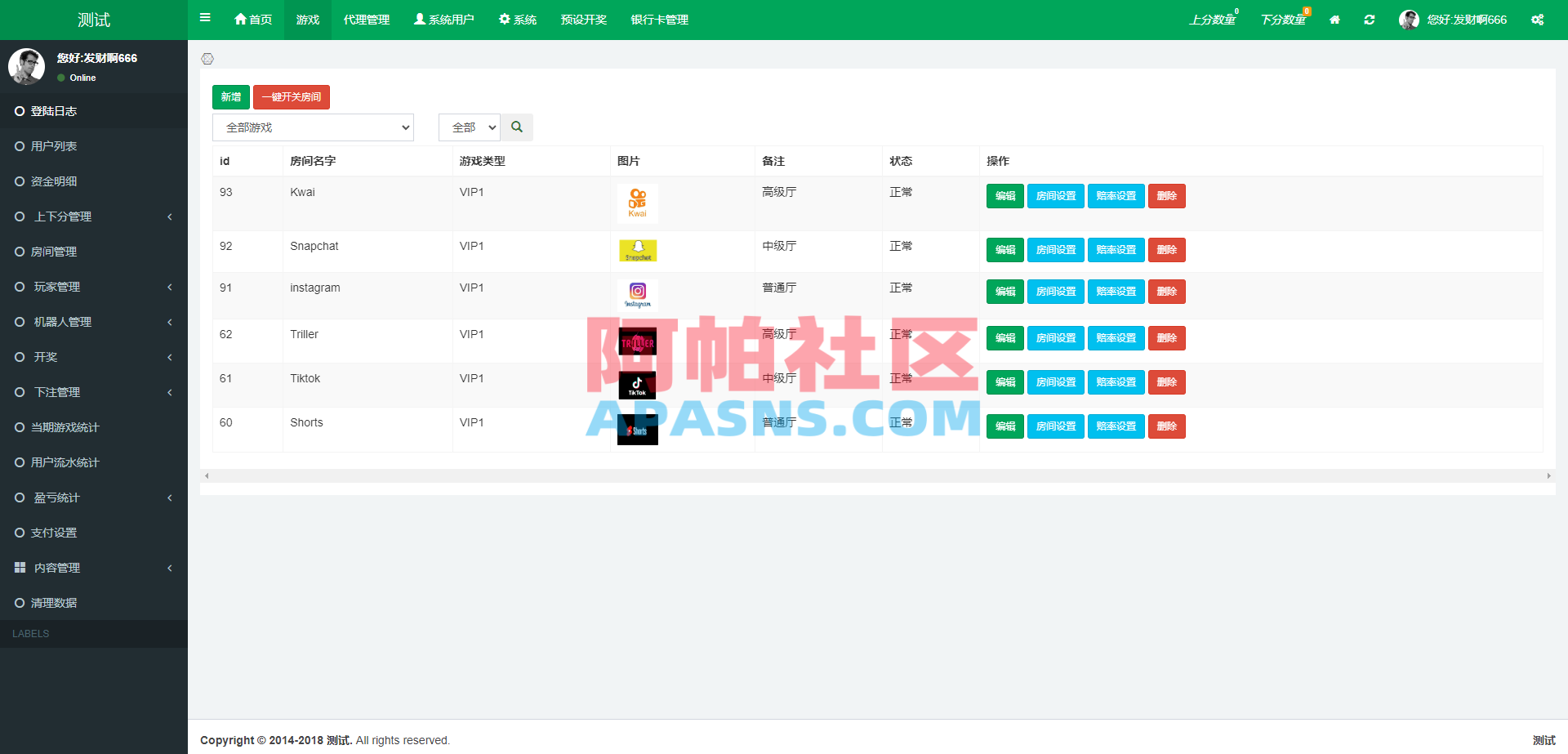Click 删除 on the Tiktok row
The image size is (1568, 754).
click(1166, 381)
